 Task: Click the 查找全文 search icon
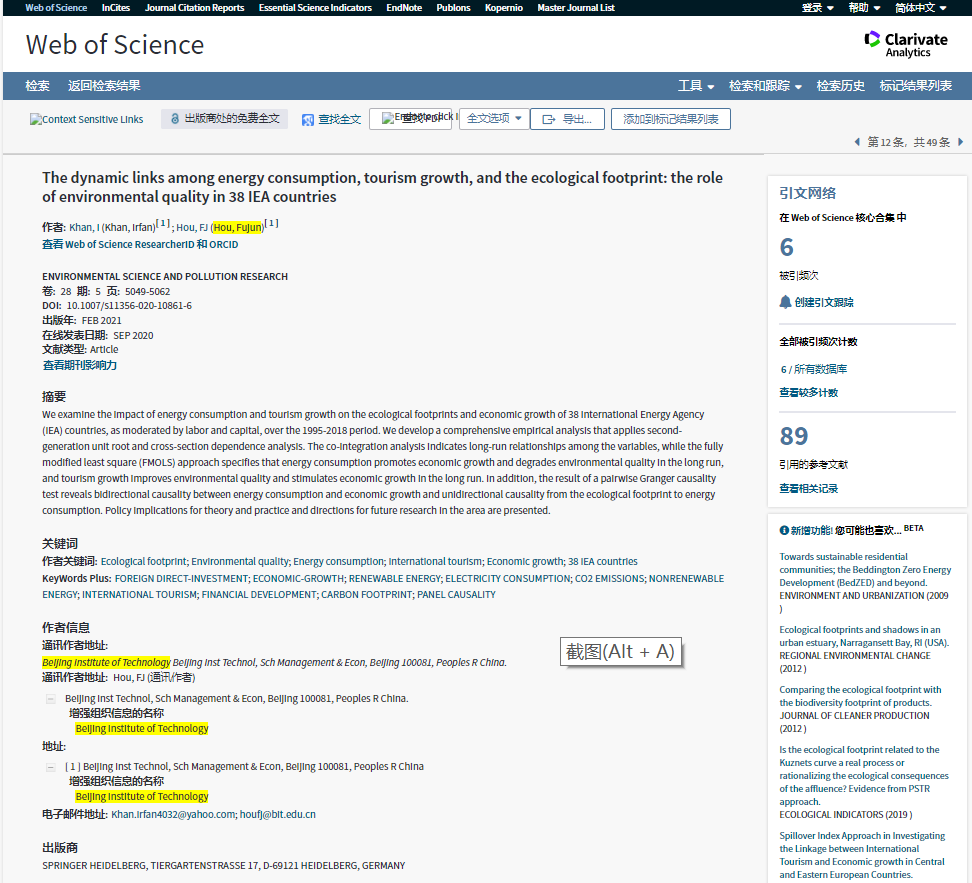pos(308,120)
